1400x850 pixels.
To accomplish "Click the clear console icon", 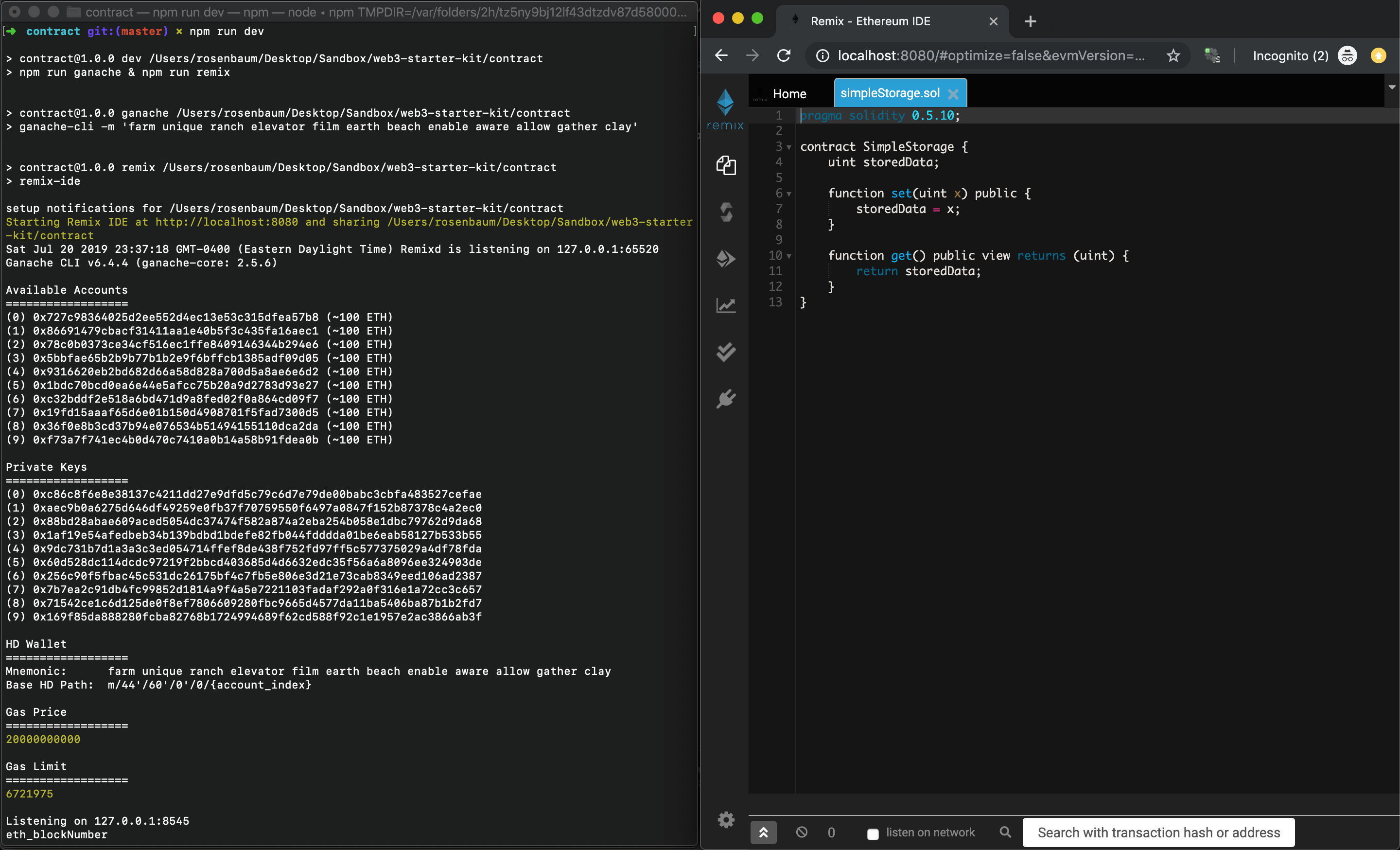I will [801, 832].
